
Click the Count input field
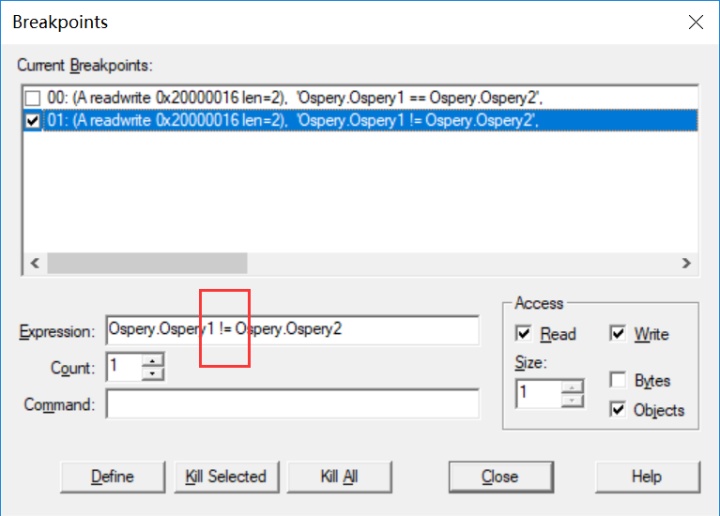124,367
